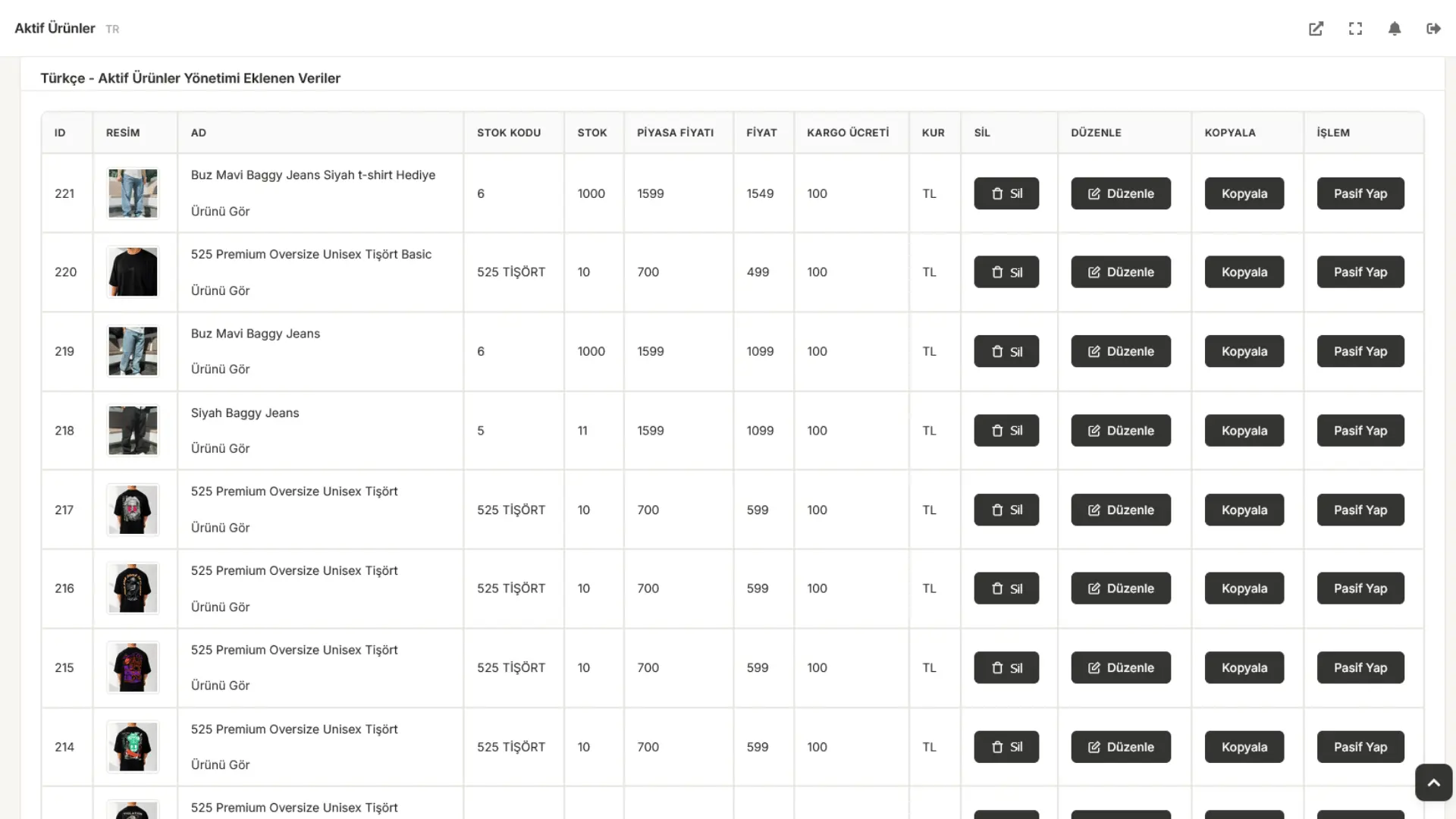Edit product 220 with Düzenle
The height and width of the screenshot is (819, 1456).
click(1121, 272)
